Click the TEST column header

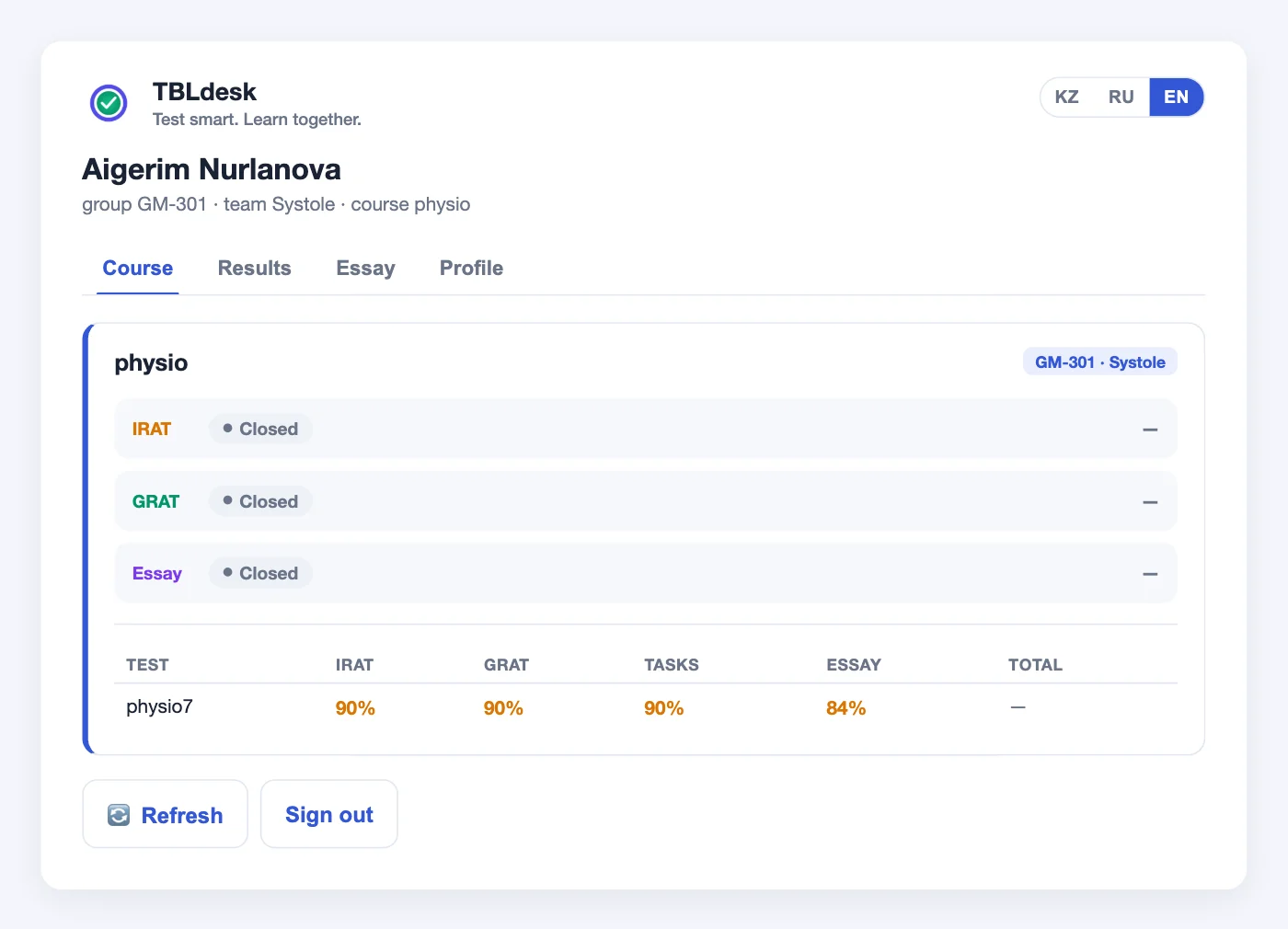[x=147, y=665]
